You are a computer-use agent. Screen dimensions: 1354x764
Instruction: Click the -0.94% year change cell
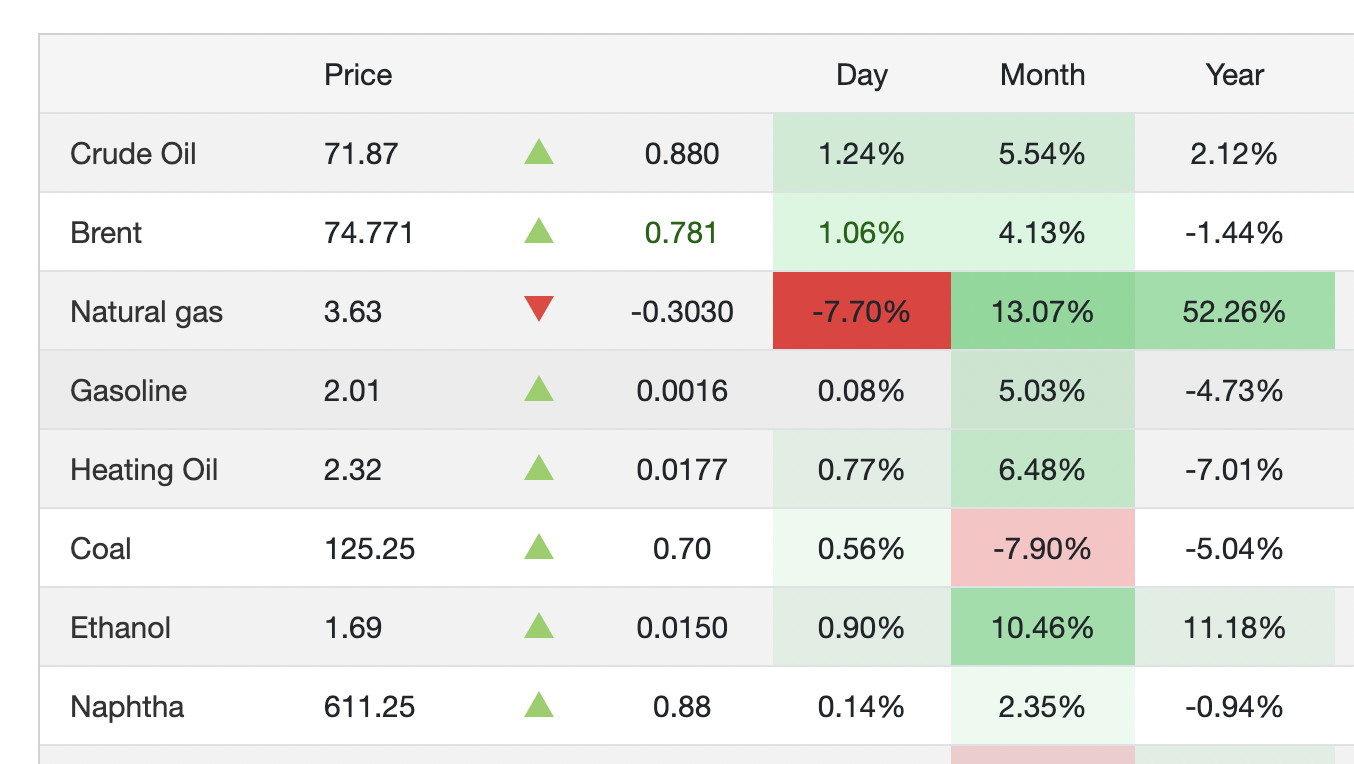(x=1235, y=706)
